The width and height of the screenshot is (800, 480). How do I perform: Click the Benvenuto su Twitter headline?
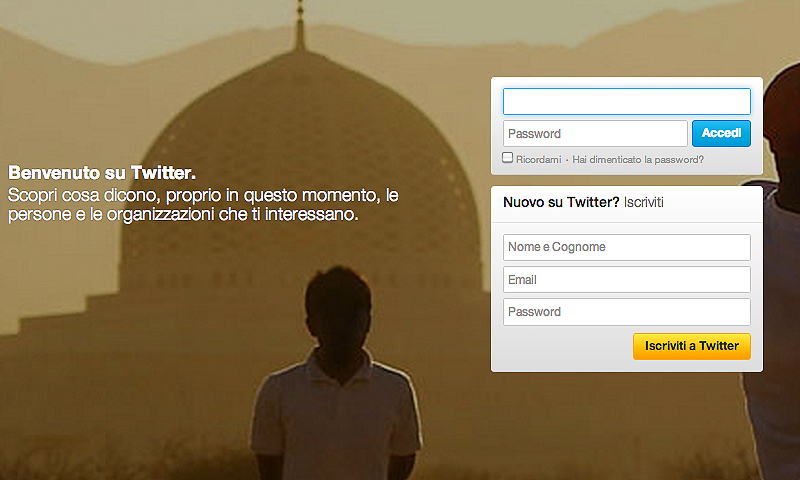[102, 173]
